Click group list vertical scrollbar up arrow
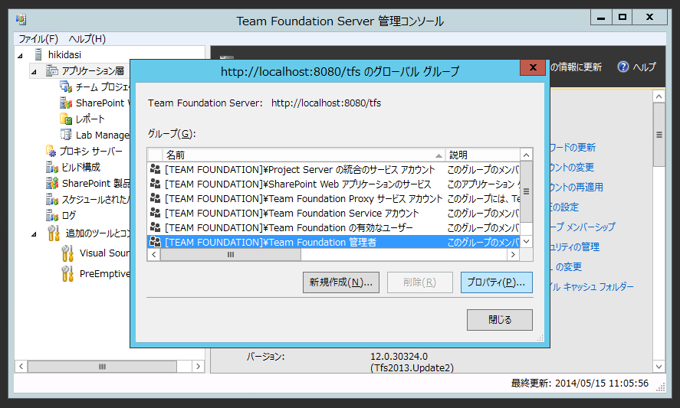 point(526,155)
